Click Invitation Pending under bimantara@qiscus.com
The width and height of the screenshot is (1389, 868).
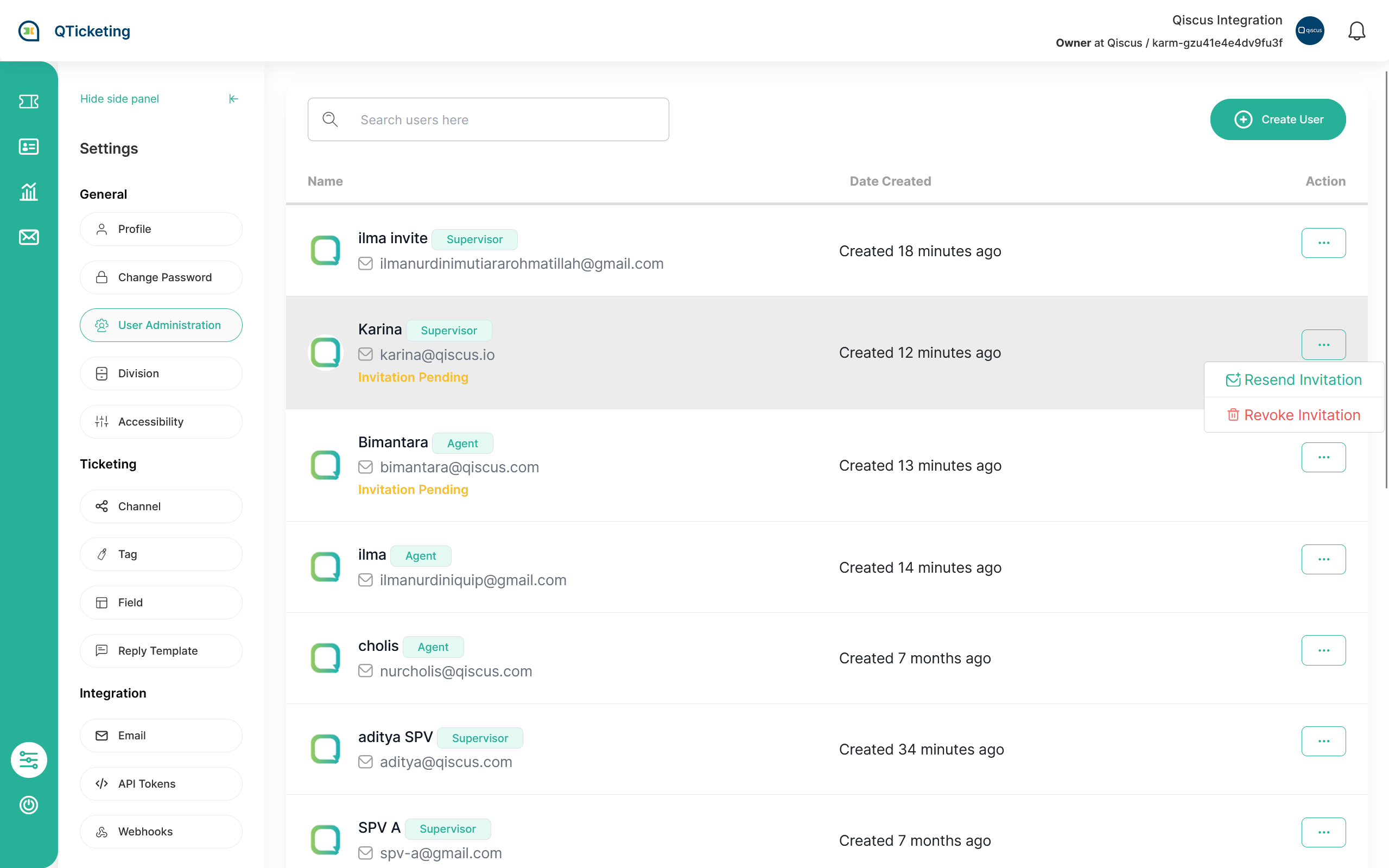coord(413,490)
